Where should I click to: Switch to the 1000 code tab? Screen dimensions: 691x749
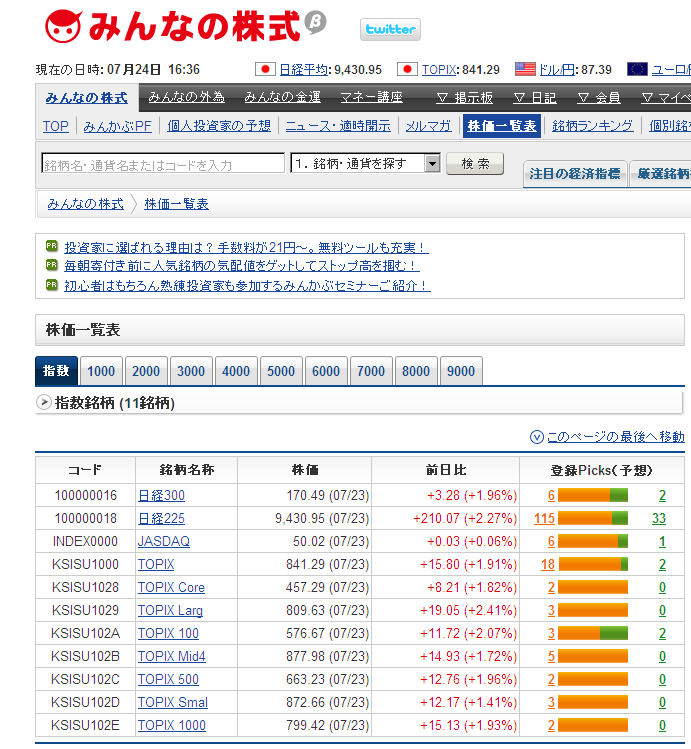[101, 371]
